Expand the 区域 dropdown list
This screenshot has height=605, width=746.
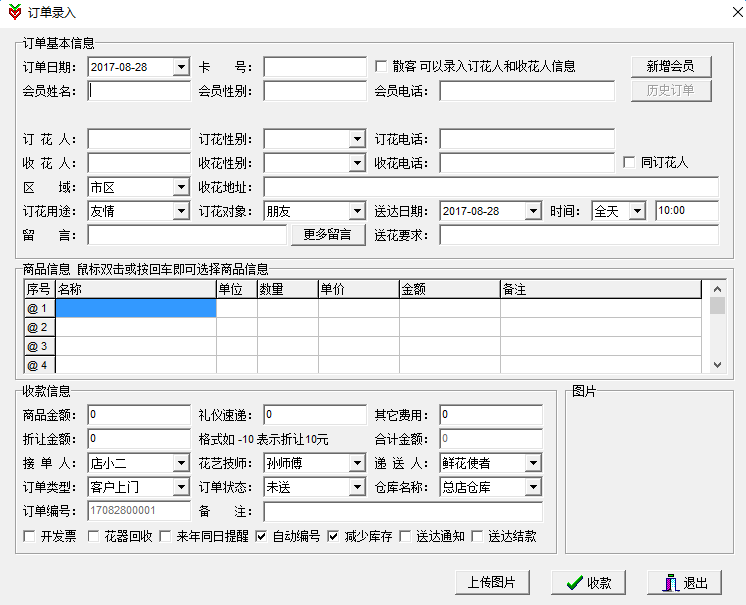pos(181,187)
